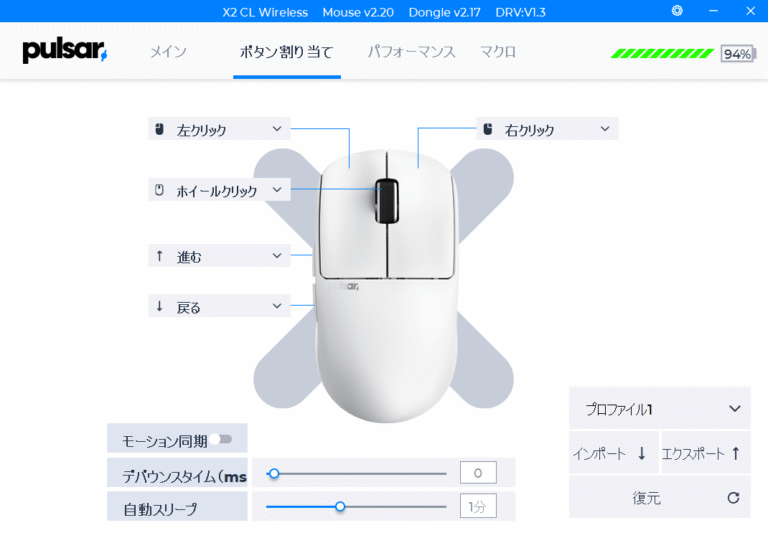Click the インポート button
This screenshot has height=538, width=768.
pyautogui.click(x=614, y=453)
